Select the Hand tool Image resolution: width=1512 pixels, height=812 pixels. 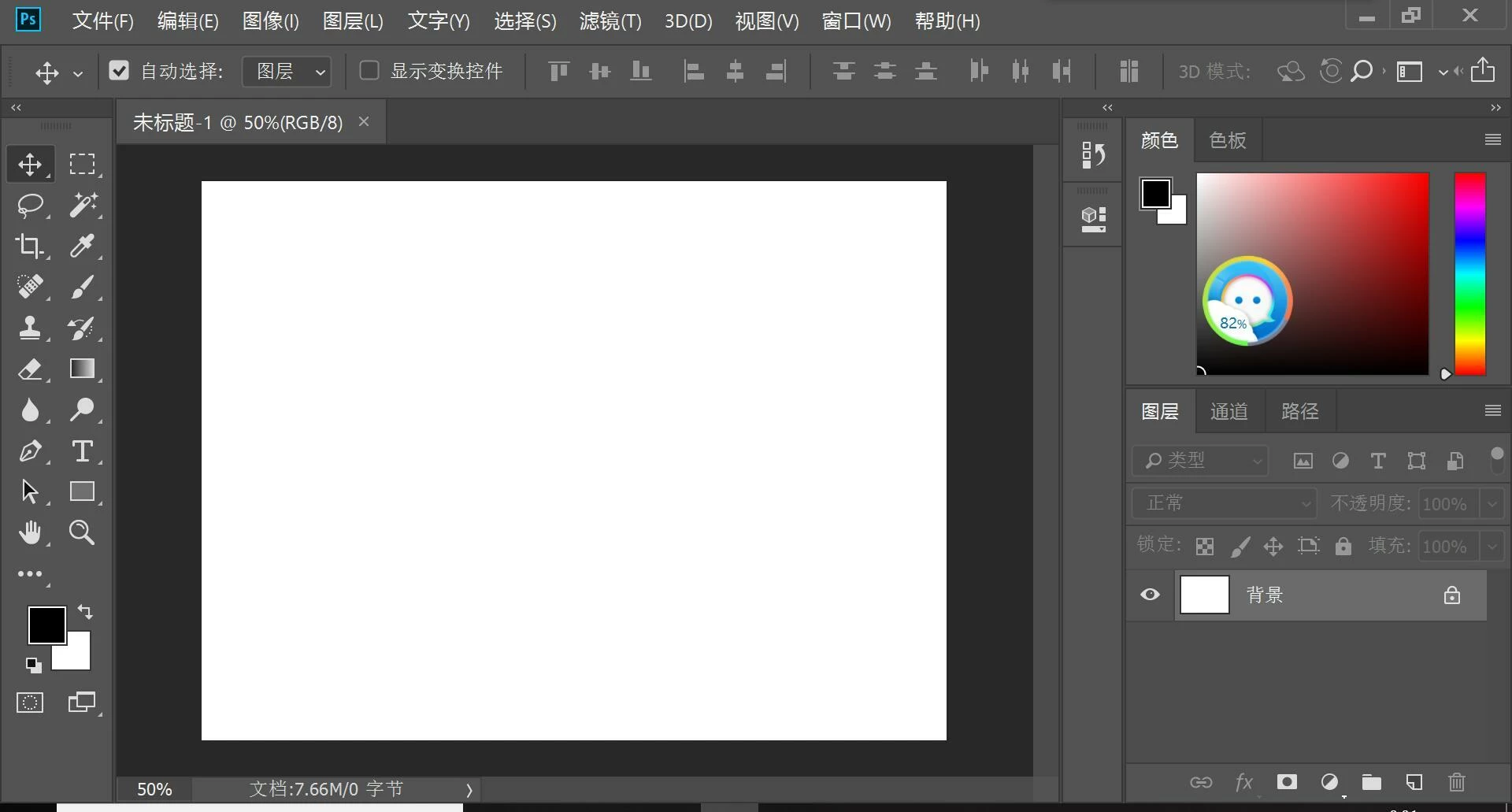pyautogui.click(x=30, y=532)
